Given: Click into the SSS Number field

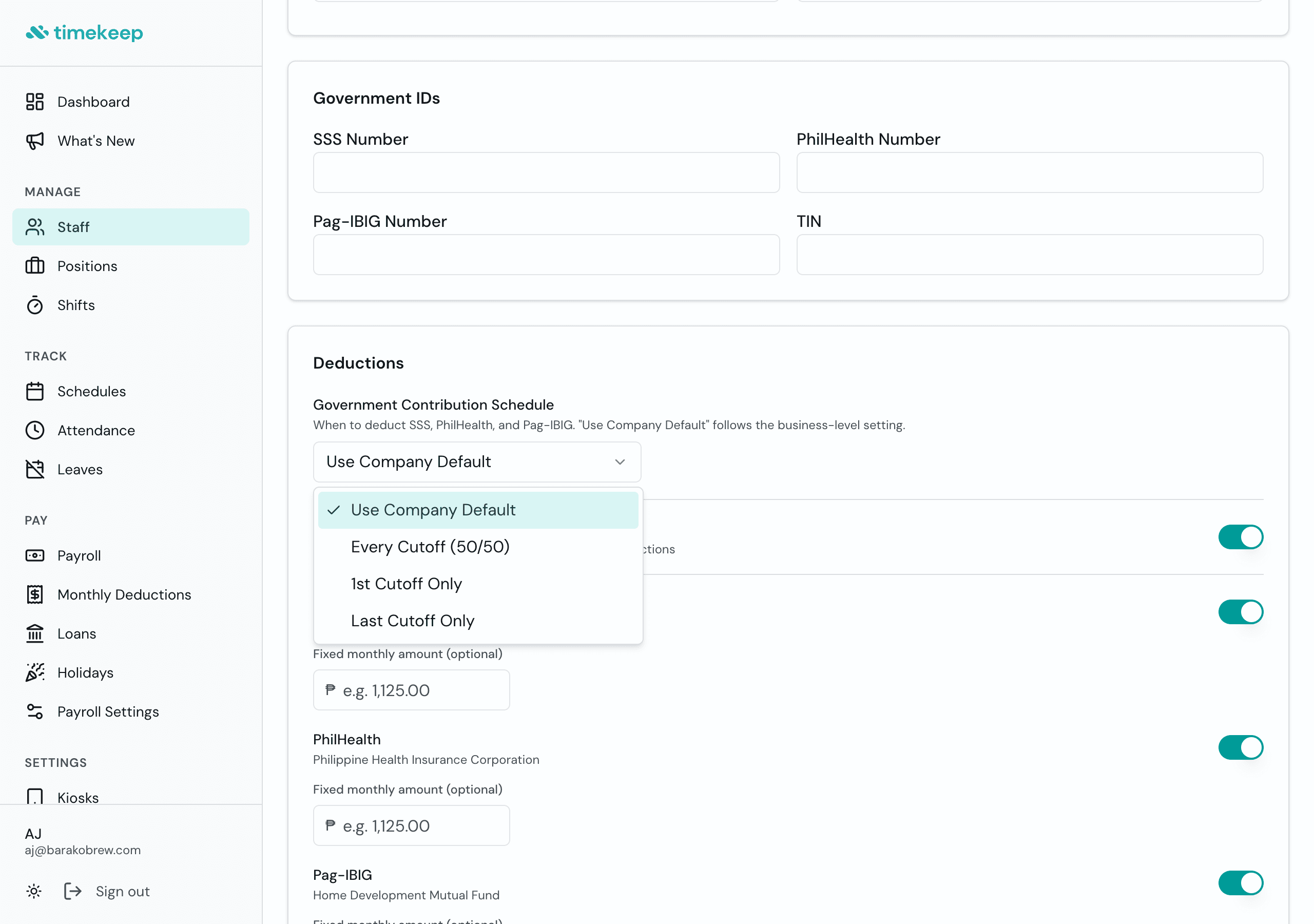Looking at the screenshot, I should (546, 172).
